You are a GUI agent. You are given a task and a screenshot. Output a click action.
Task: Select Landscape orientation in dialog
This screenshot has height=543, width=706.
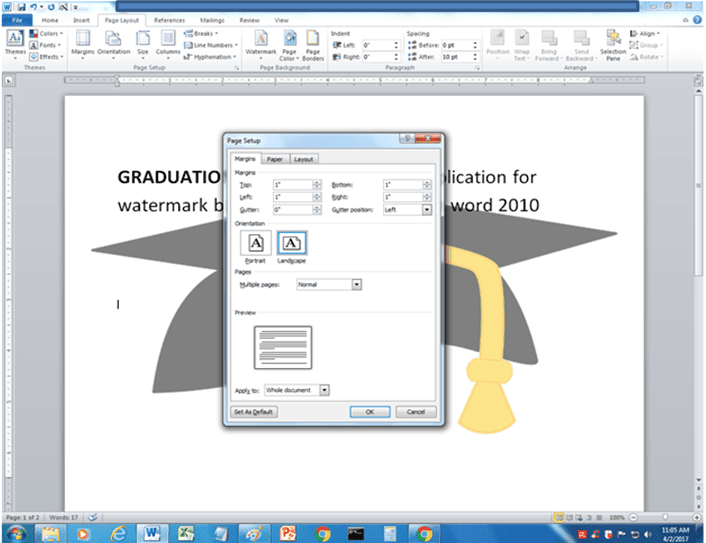pos(291,247)
